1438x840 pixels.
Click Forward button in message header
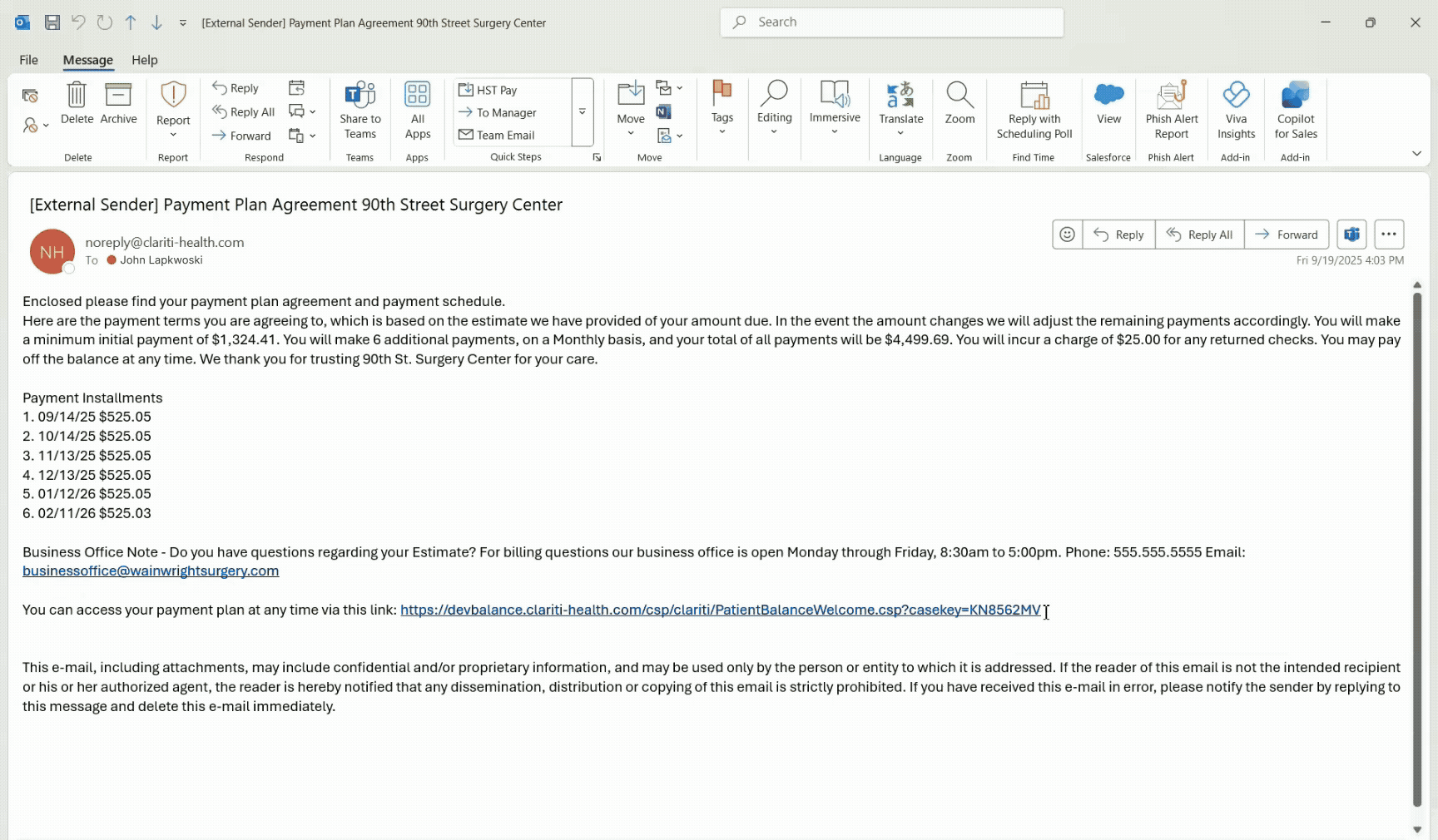1287,235
